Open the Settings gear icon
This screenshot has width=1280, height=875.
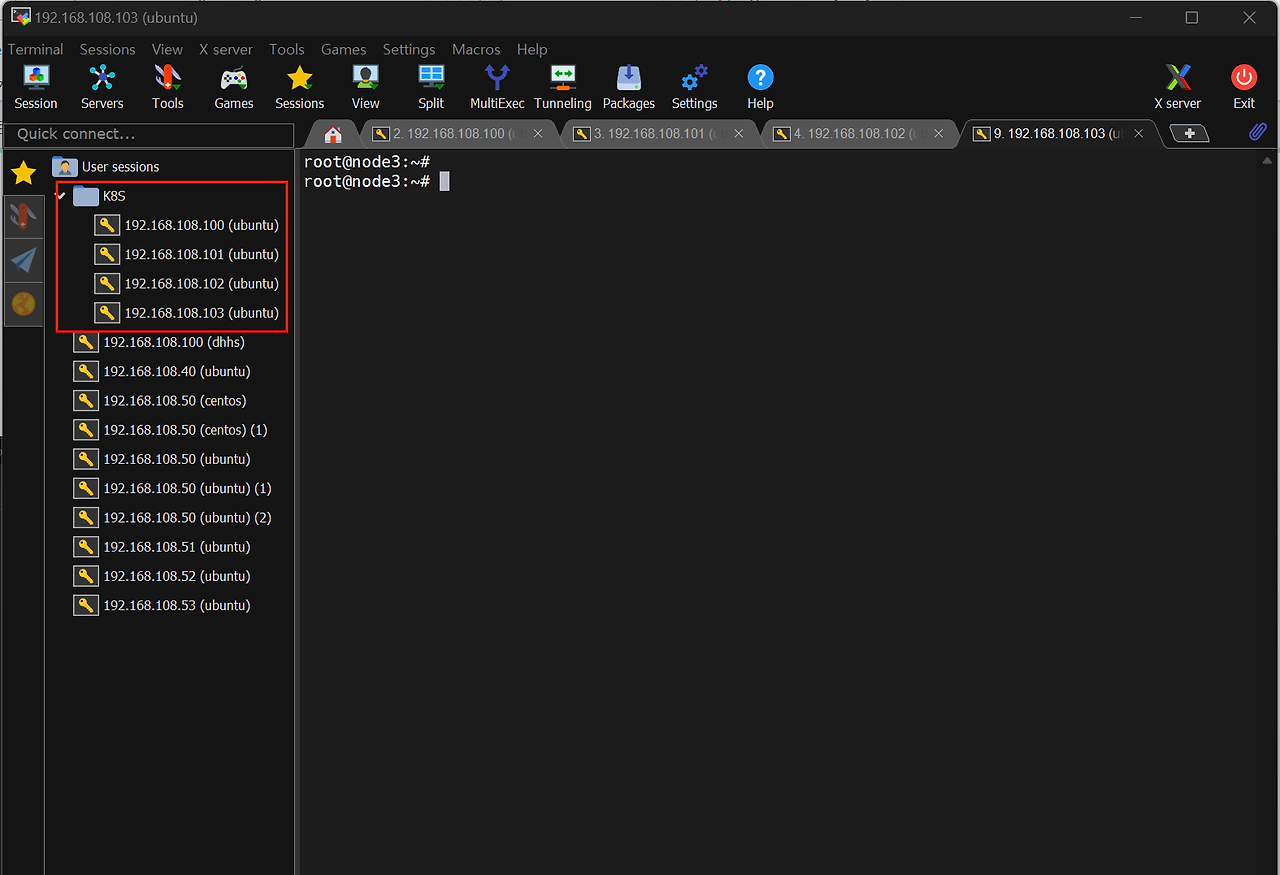(694, 87)
